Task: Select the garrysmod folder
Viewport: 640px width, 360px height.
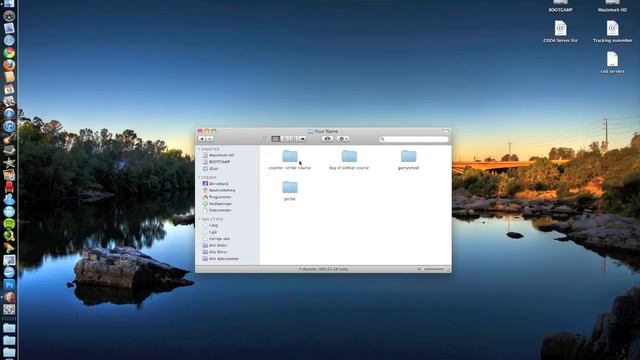Action: tap(408, 160)
